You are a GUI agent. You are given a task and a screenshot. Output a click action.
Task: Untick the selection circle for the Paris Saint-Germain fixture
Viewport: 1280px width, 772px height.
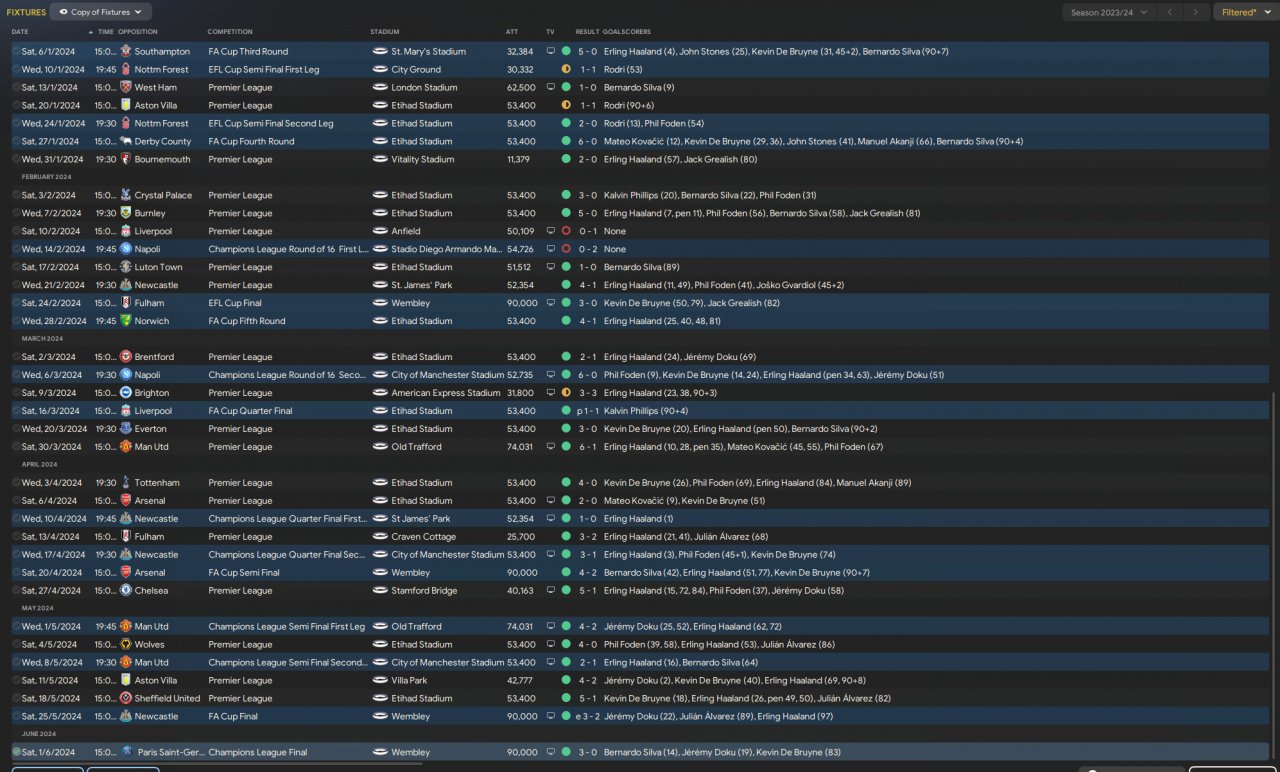point(16,752)
